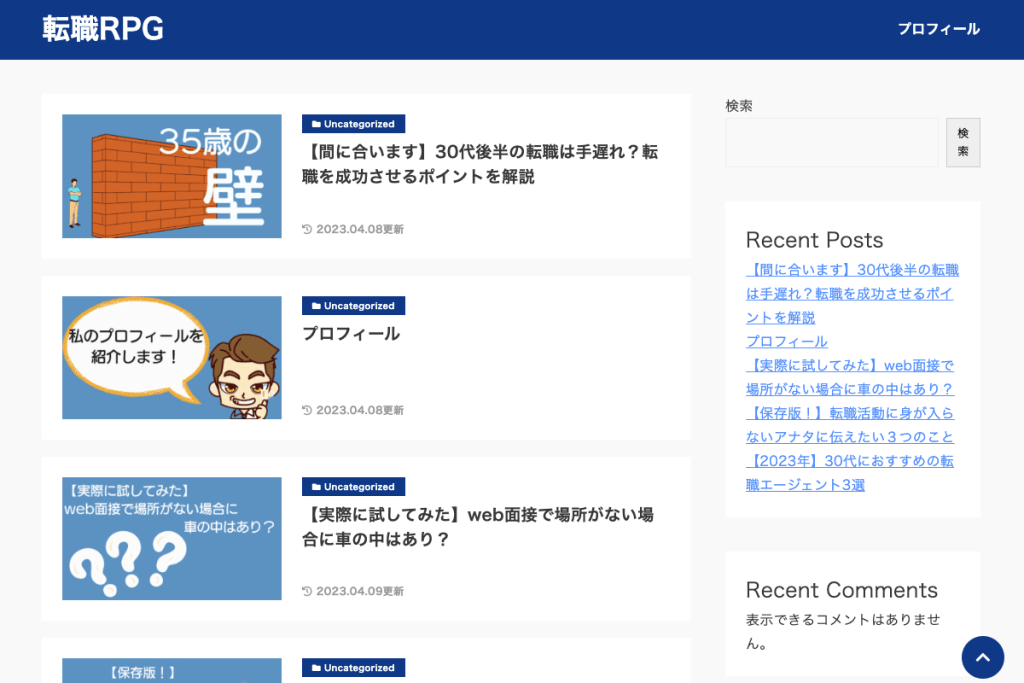The height and width of the screenshot is (683, 1024).
Task: Select プロフィール link in Recent Posts
Action: (787, 341)
